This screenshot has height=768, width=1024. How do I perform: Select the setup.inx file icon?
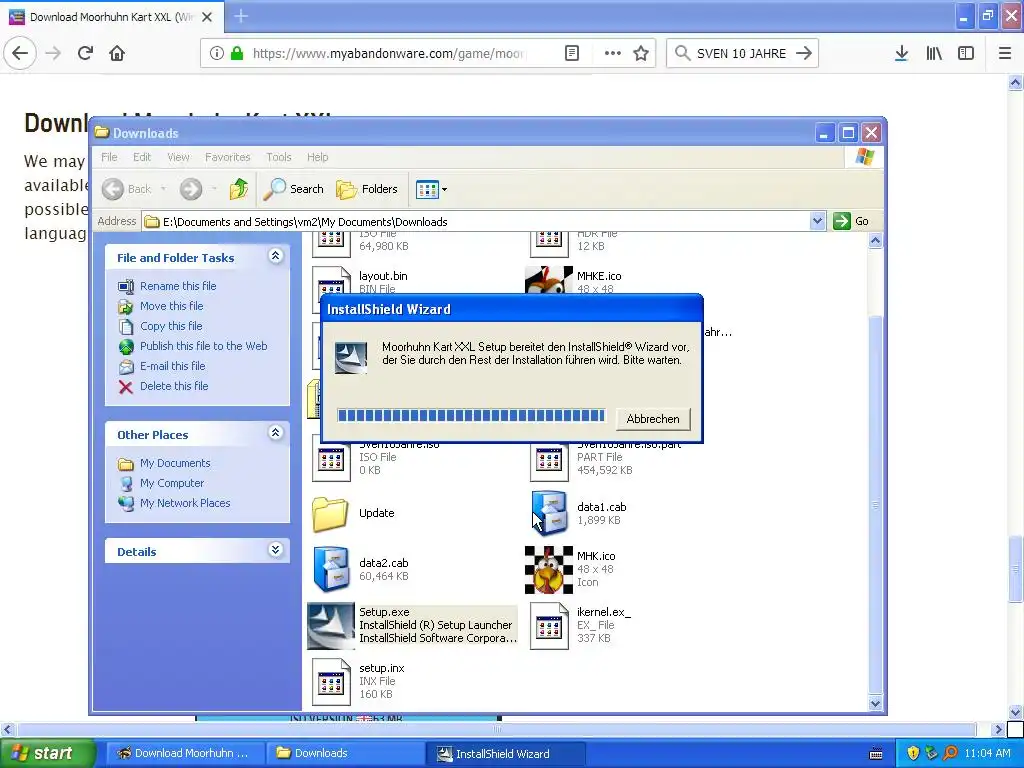pyautogui.click(x=331, y=682)
